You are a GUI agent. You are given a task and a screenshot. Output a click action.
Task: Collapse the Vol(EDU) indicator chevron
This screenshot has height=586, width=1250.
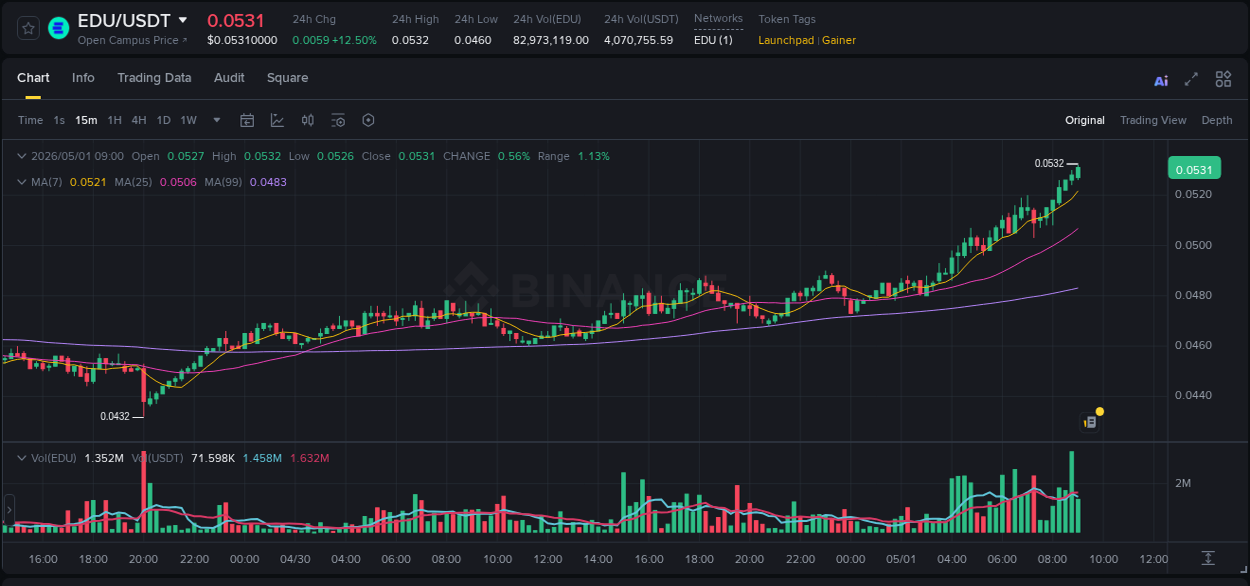coord(21,458)
